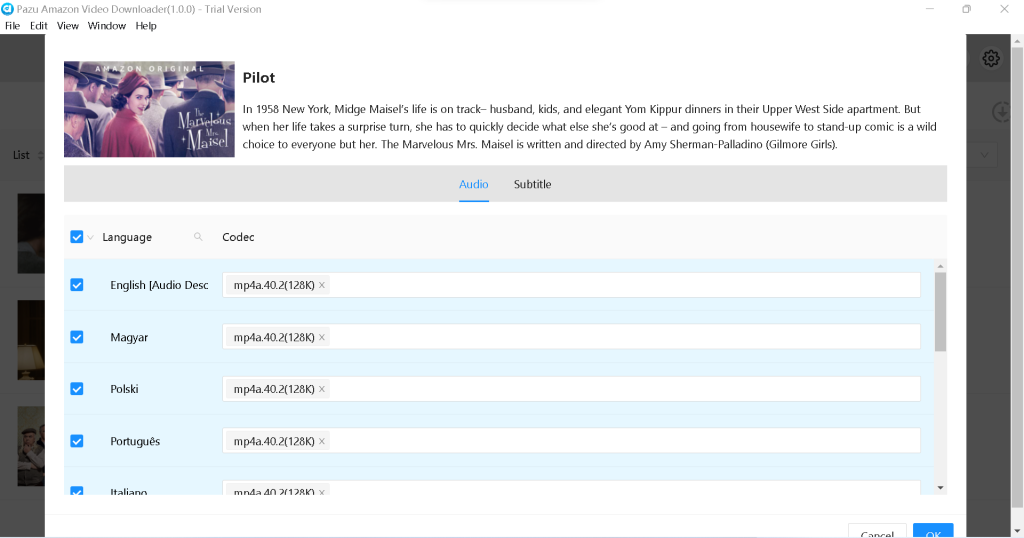Open the codec selector for Magyar
The height and width of the screenshot is (538, 1024).
pos(571,338)
